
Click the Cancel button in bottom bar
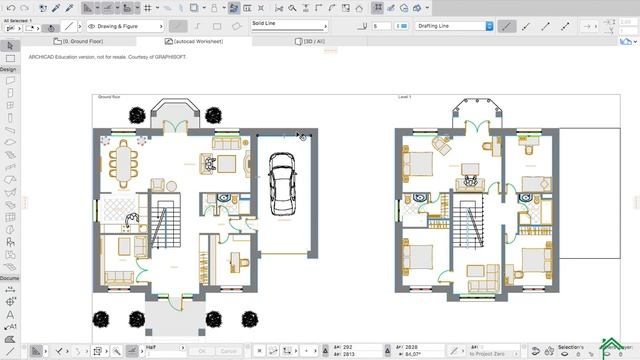click(229, 351)
